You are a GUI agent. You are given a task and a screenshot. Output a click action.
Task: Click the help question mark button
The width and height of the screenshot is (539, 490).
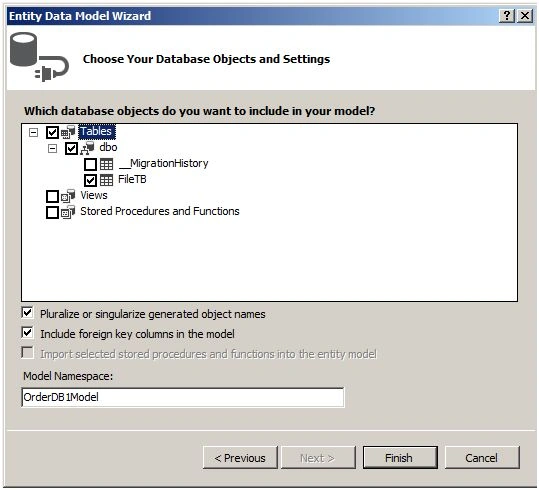click(x=507, y=16)
